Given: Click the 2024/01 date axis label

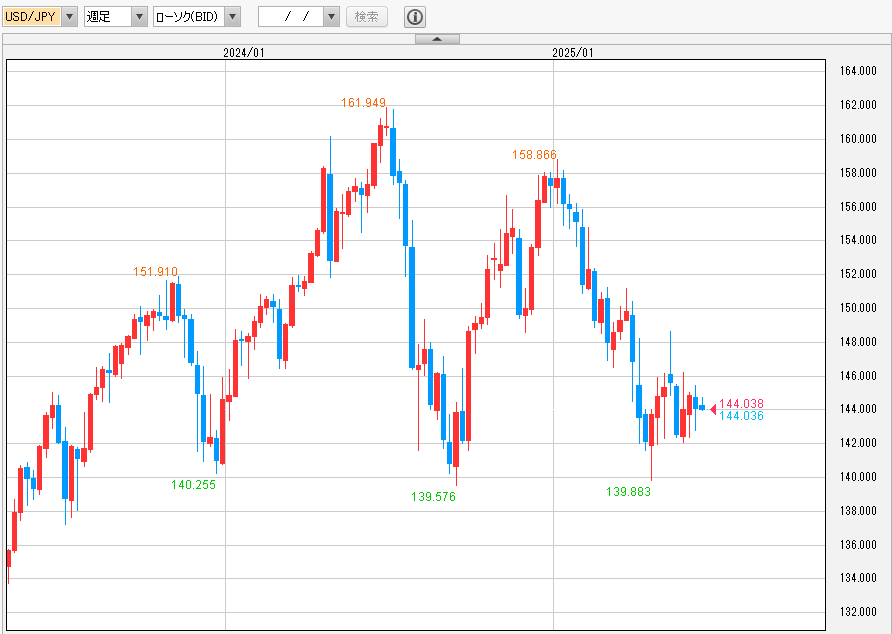Looking at the screenshot, I should [x=243, y=53].
